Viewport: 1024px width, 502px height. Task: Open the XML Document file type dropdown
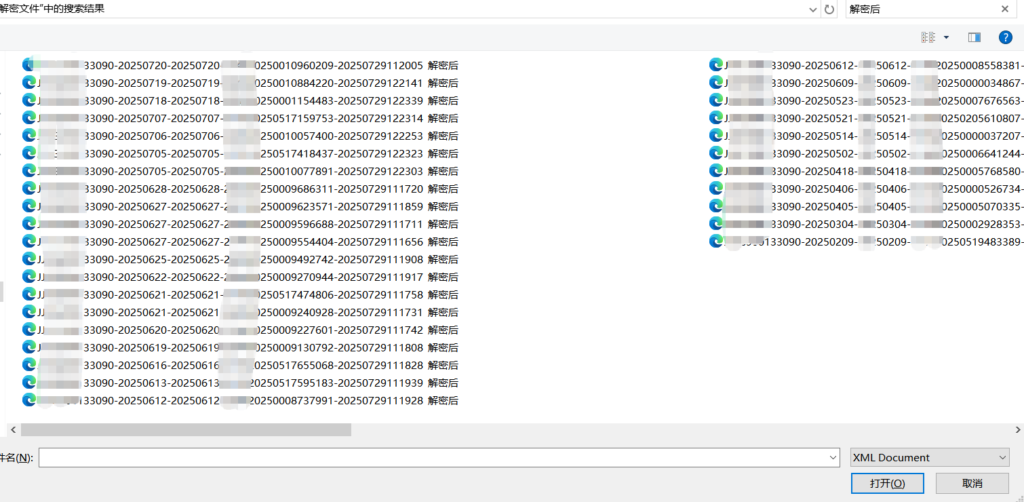(928, 457)
